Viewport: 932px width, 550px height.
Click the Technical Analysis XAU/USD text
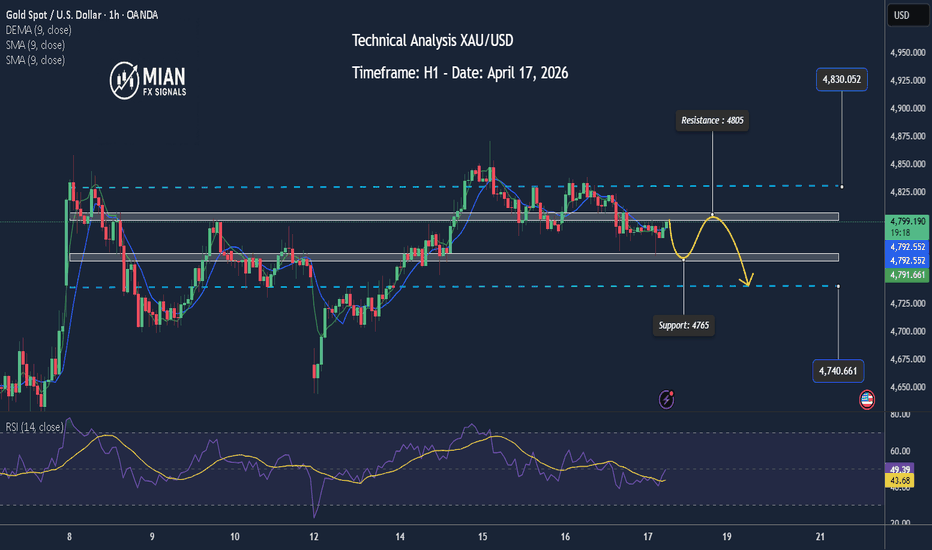point(432,40)
